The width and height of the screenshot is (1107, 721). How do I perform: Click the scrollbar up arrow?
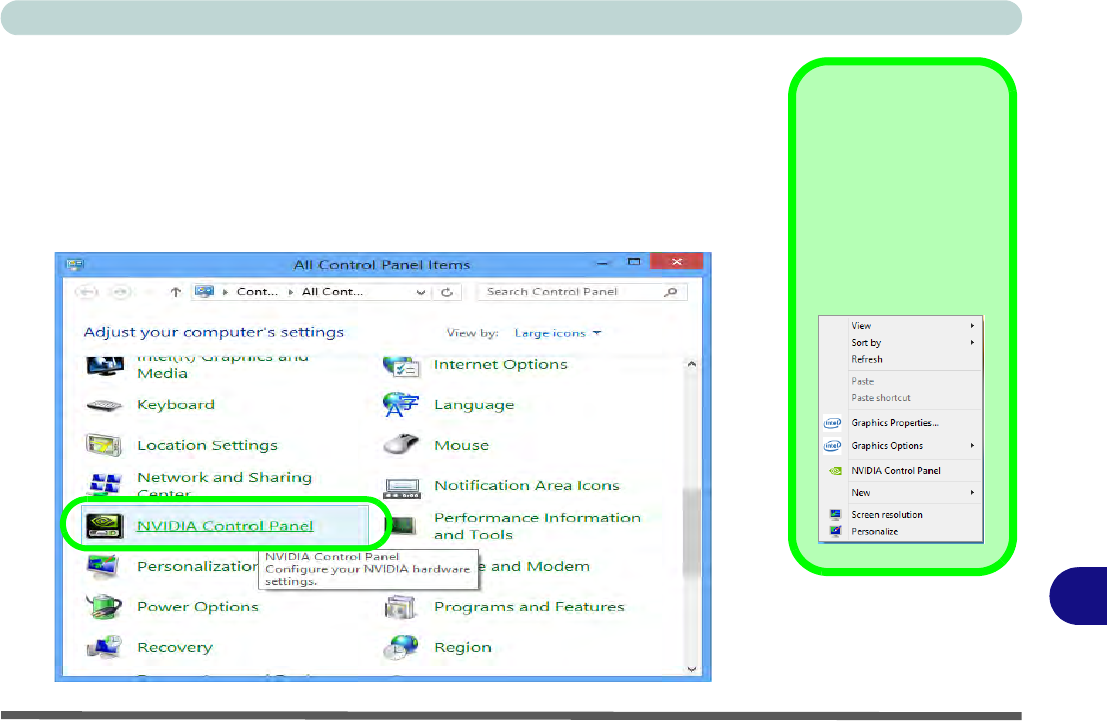click(691, 364)
